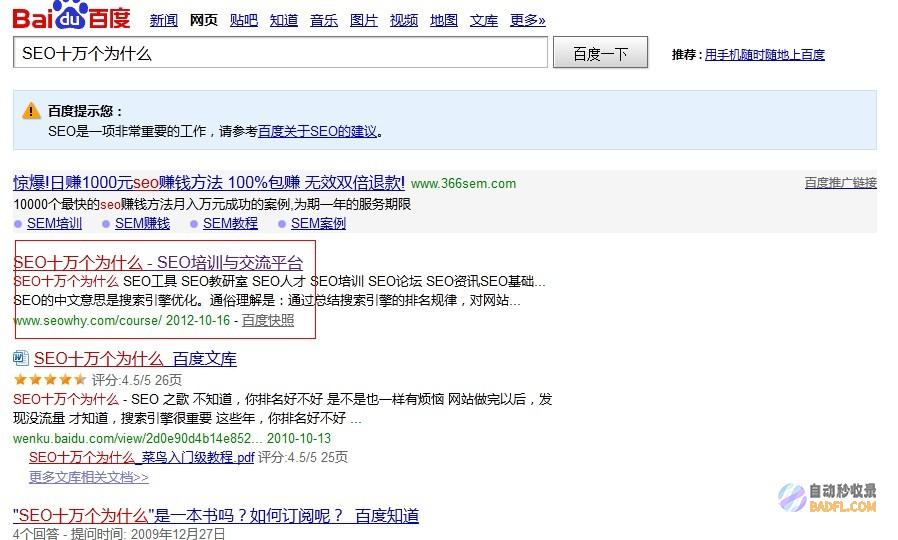
Task: Click the www.seowhy.com/course/ URL text
Action: pos(88,320)
